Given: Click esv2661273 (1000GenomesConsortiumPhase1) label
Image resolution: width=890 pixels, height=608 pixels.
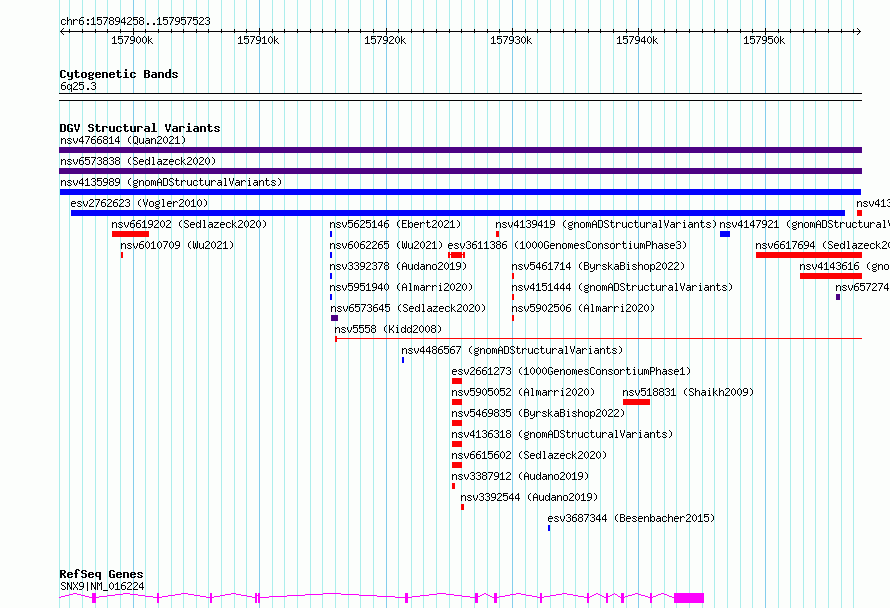Looking at the screenshot, I should 571,371.
